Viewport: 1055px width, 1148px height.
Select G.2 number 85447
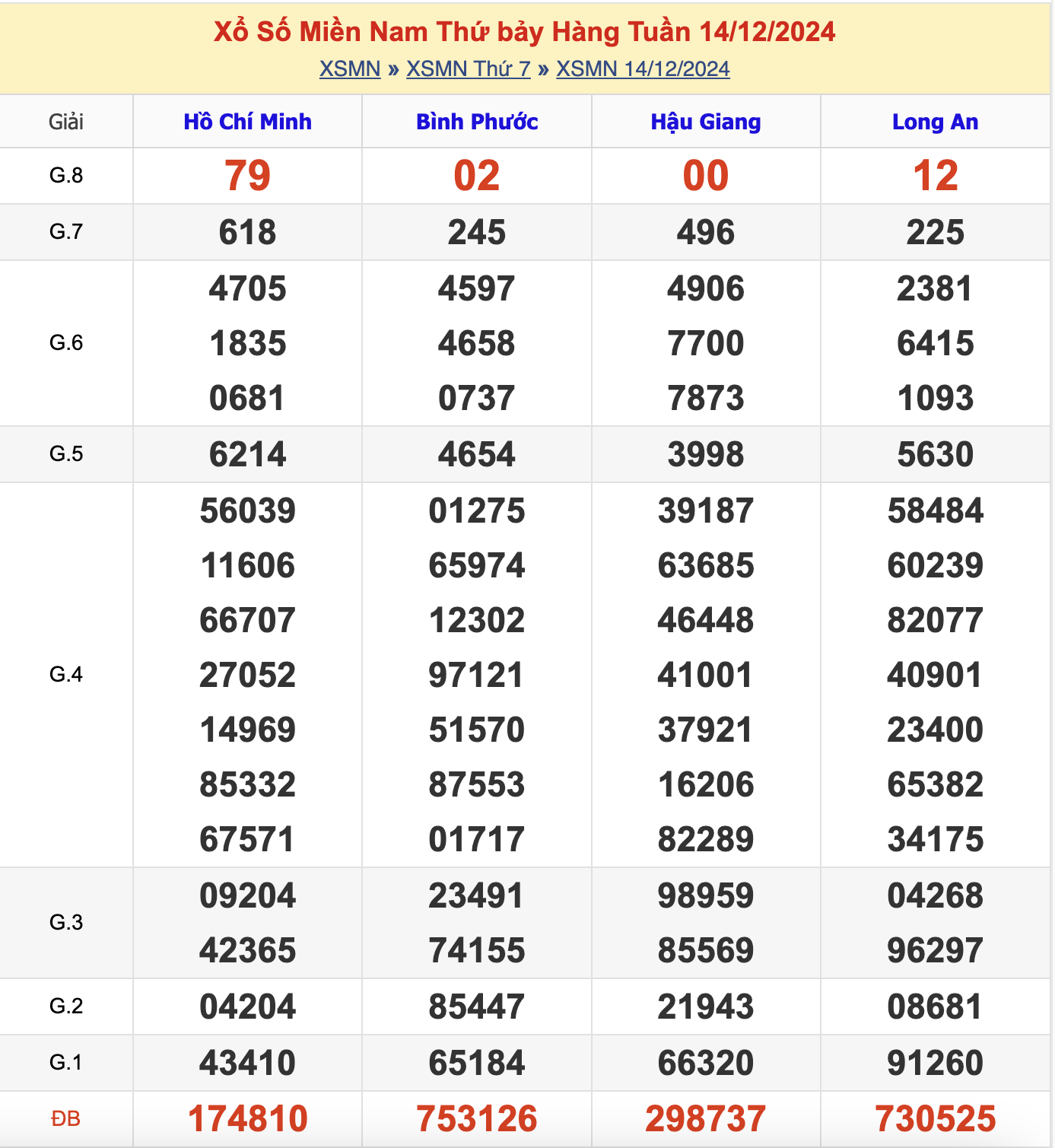click(x=477, y=1006)
